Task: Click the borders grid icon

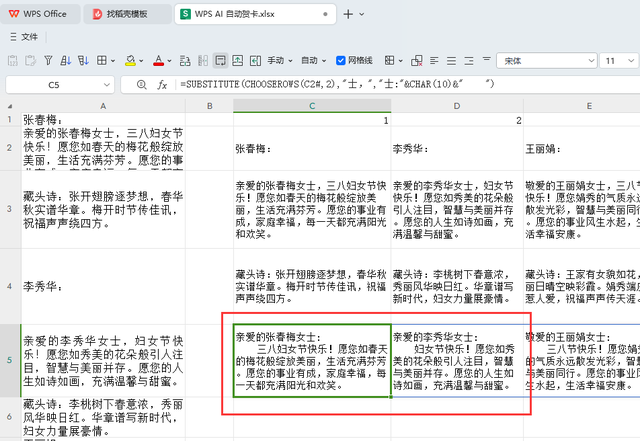Action: (x=102, y=61)
